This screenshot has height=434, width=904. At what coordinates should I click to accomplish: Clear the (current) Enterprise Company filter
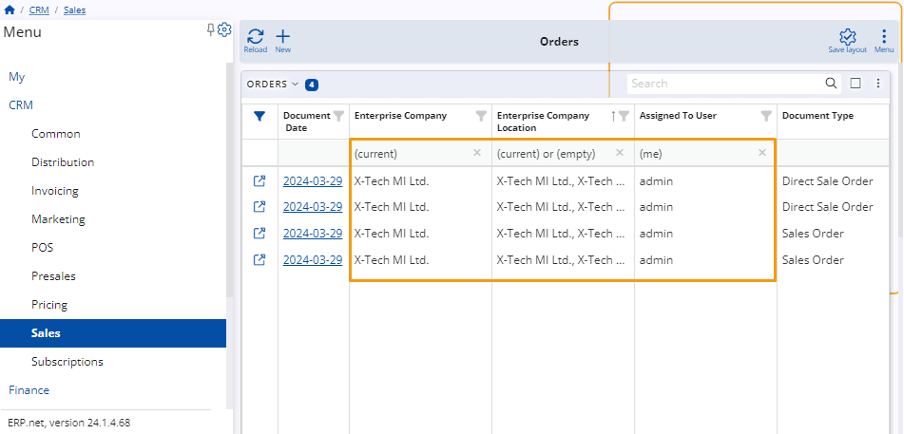point(477,153)
